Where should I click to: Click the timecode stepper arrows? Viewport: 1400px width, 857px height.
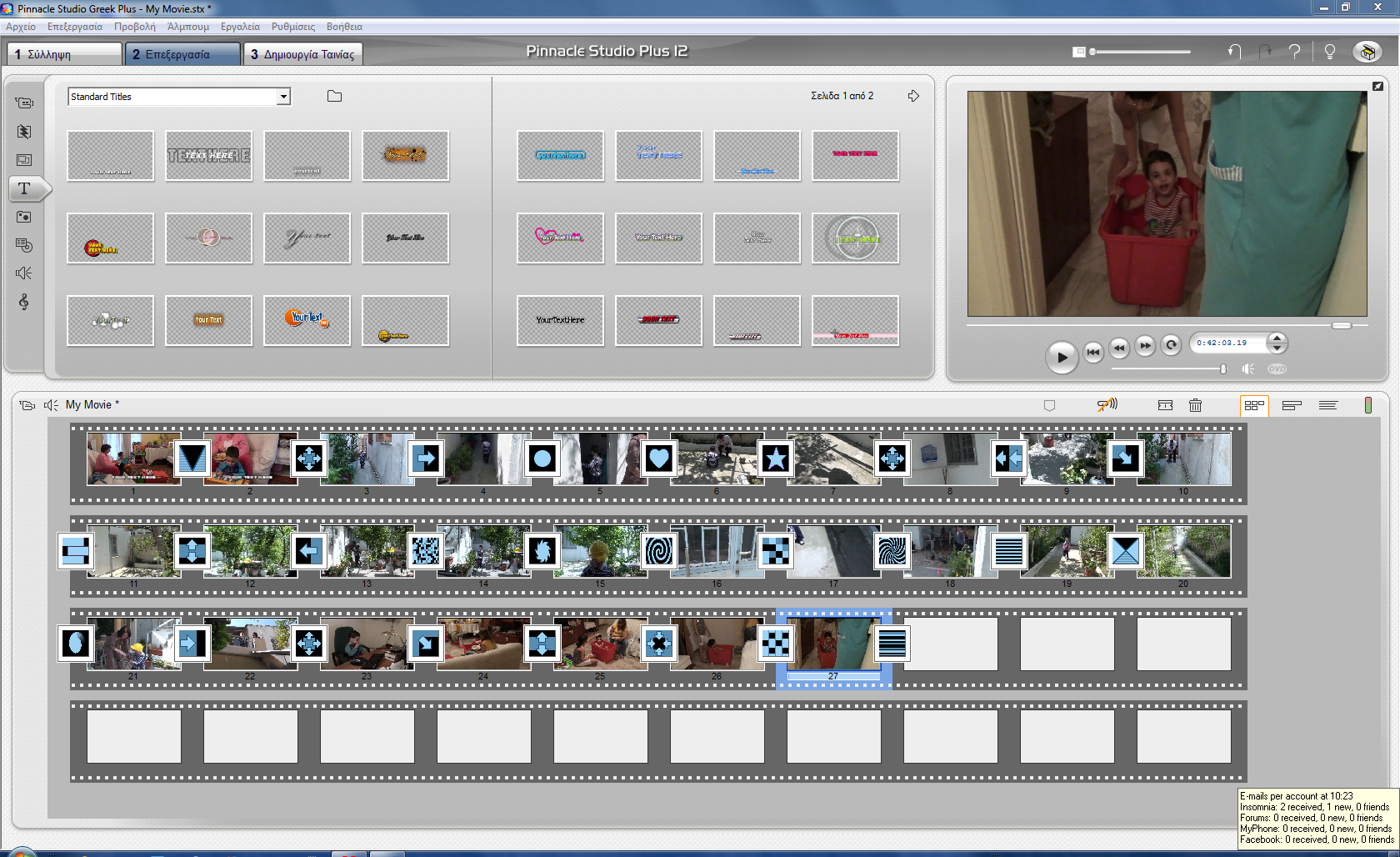pyautogui.click(x=1277, y=343)
